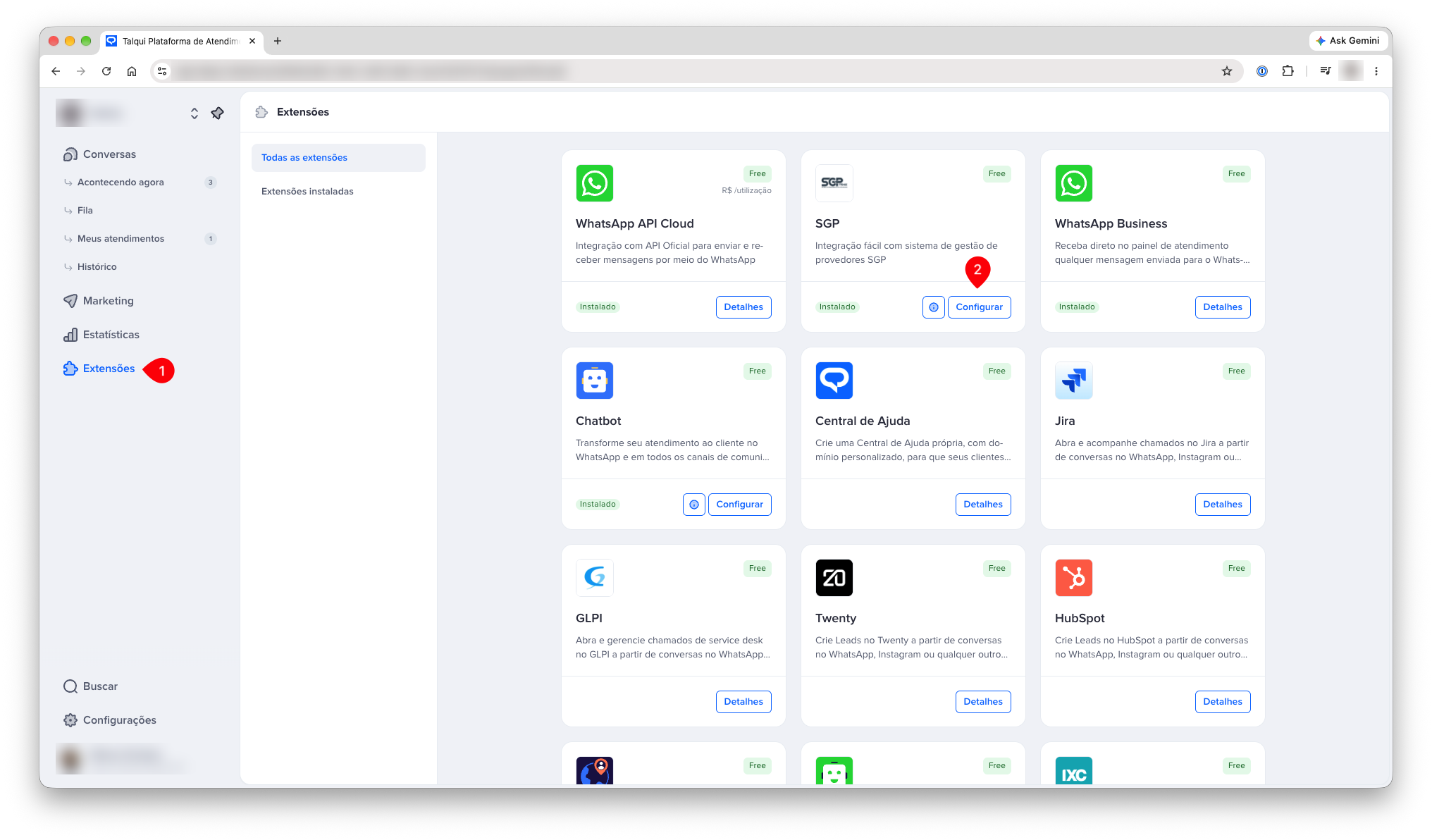The height and width of the screenshot is (840, 1432).
Task: Select Todas as extensões tab
Action: pos(338,158)
